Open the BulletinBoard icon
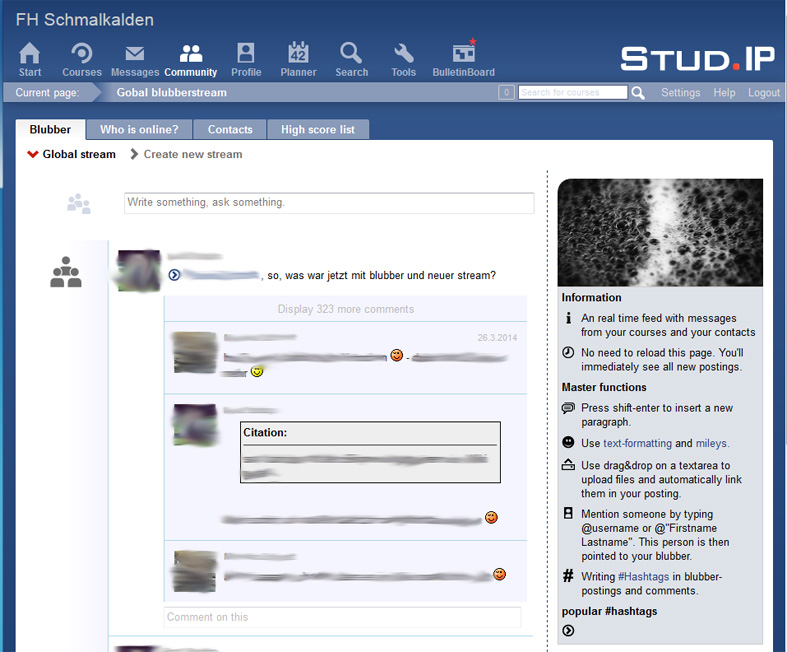787x652 pixels. click(x=464, y=52)
